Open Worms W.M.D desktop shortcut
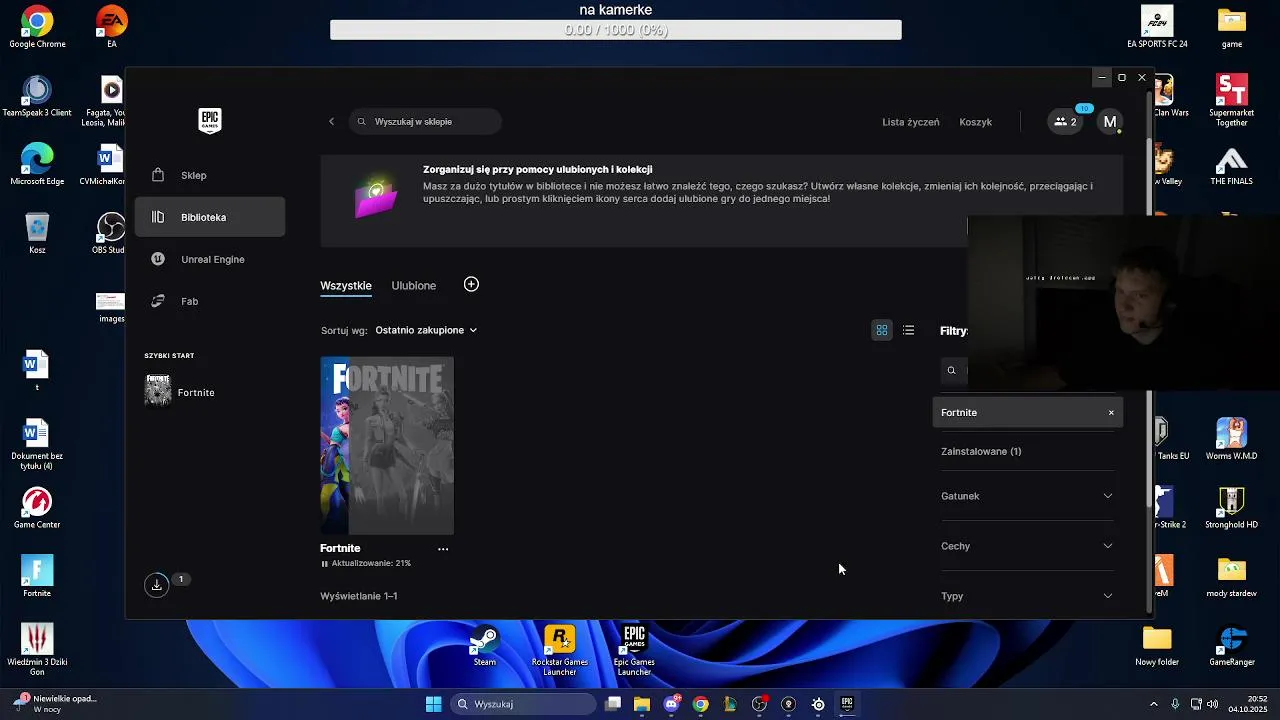 (1232, 439)
